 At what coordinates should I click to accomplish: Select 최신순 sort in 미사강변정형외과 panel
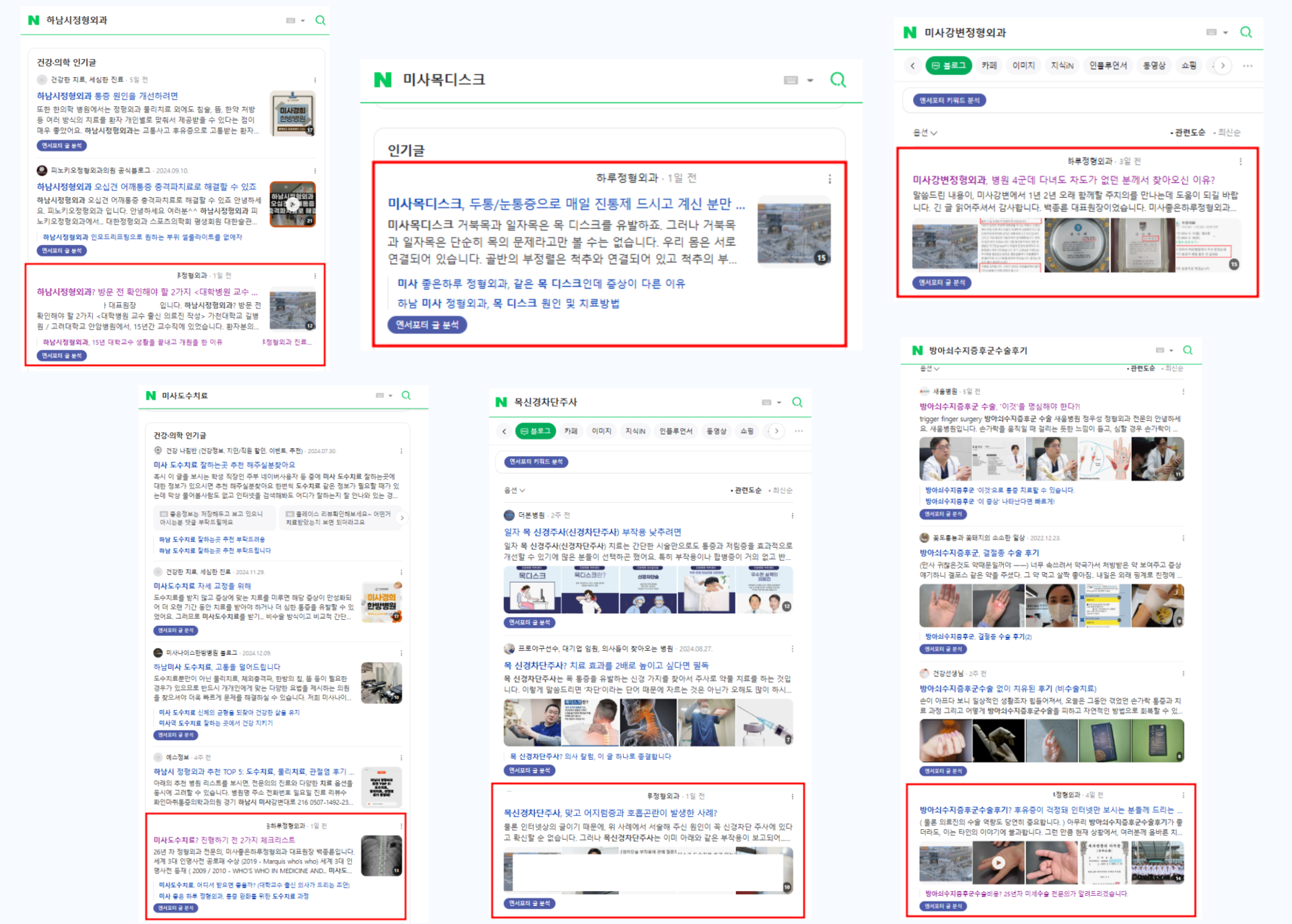pos(1227,133)
